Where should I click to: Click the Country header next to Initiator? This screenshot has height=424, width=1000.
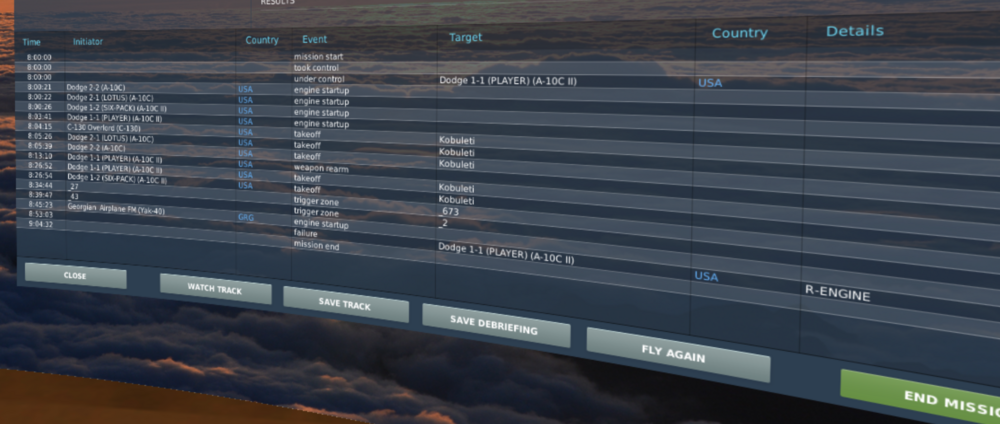262,40
